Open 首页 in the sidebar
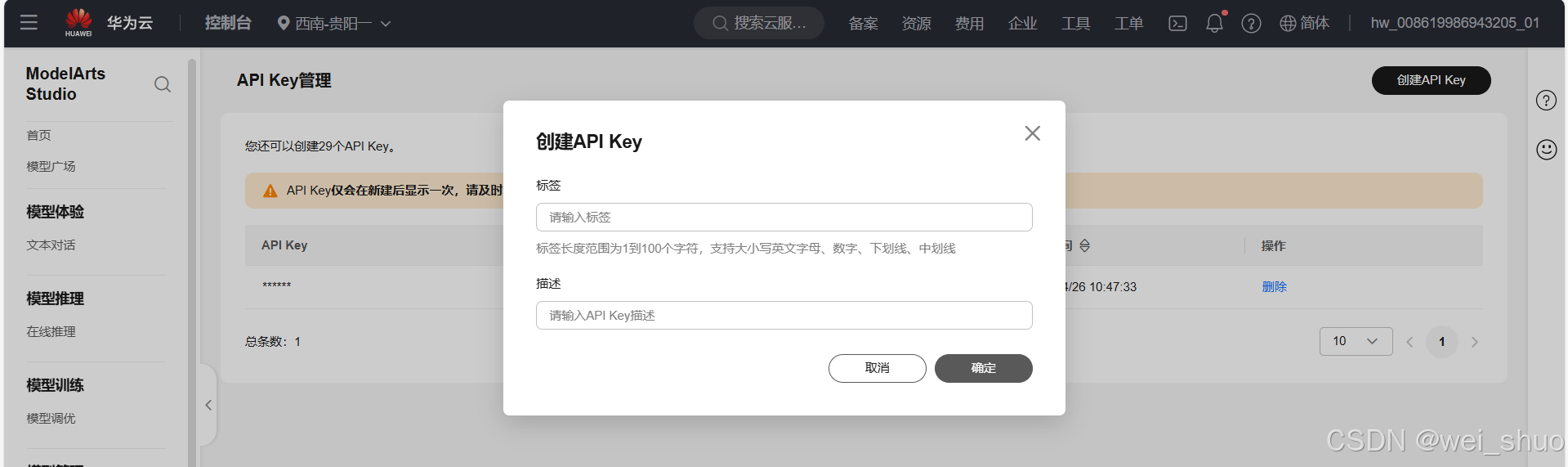Viewport: 1568px width, 467px height. pyautogui.click(x=39, y=135)
